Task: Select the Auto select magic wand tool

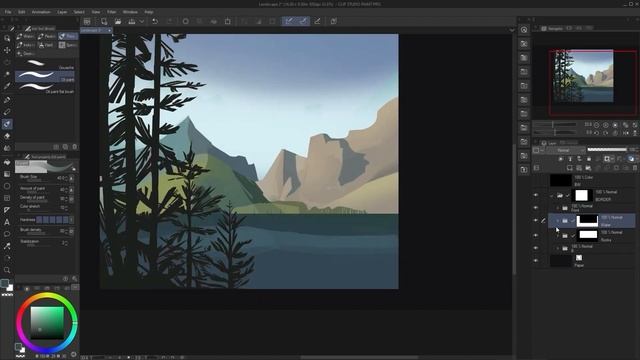Action: (7, 74)
